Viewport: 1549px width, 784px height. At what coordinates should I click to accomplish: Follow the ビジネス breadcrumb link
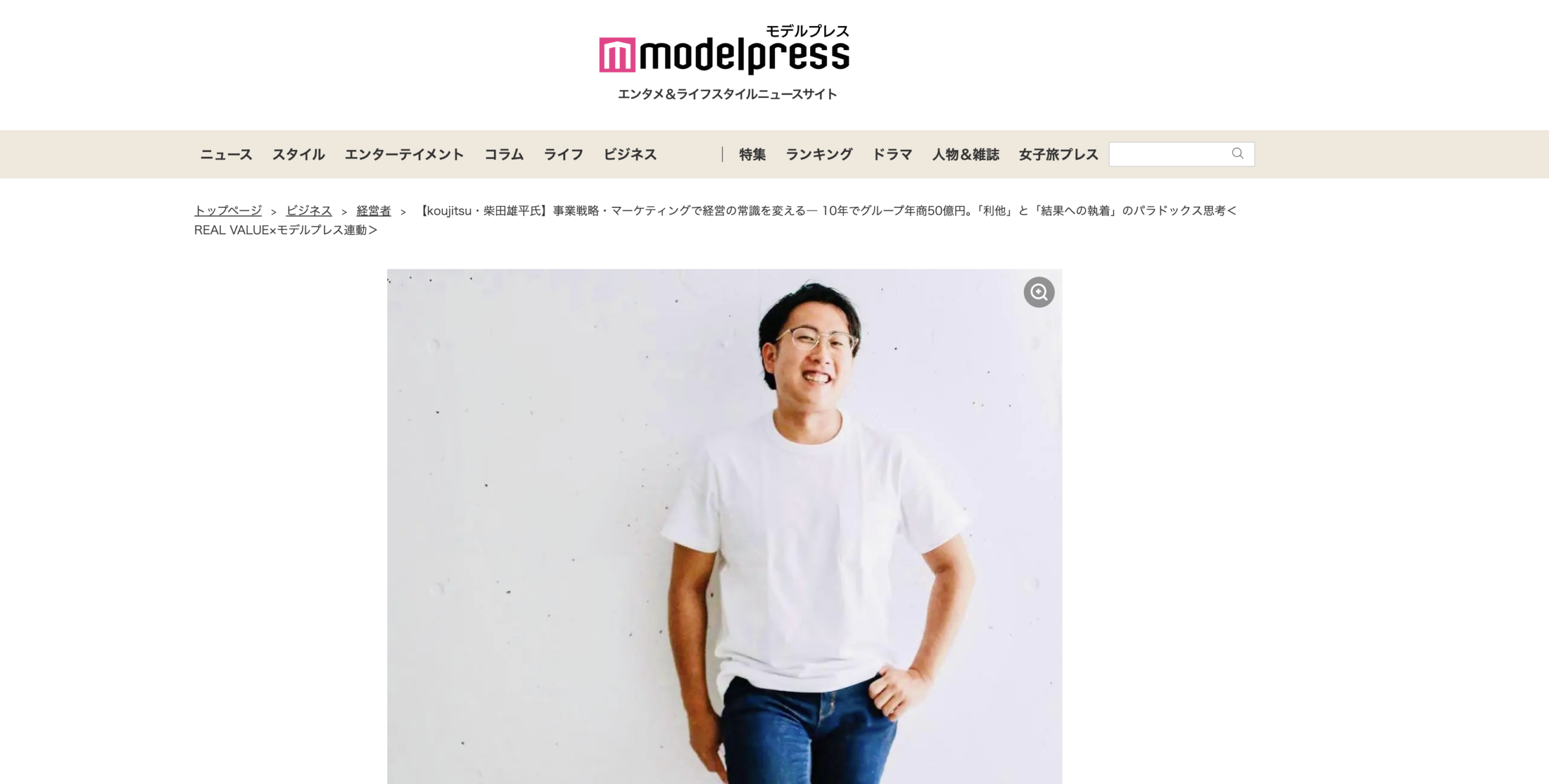[309, 211]
